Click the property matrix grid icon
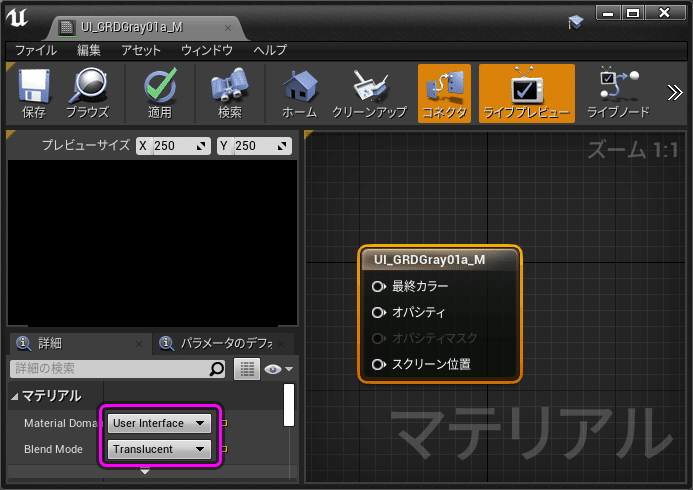 point(247,369)
